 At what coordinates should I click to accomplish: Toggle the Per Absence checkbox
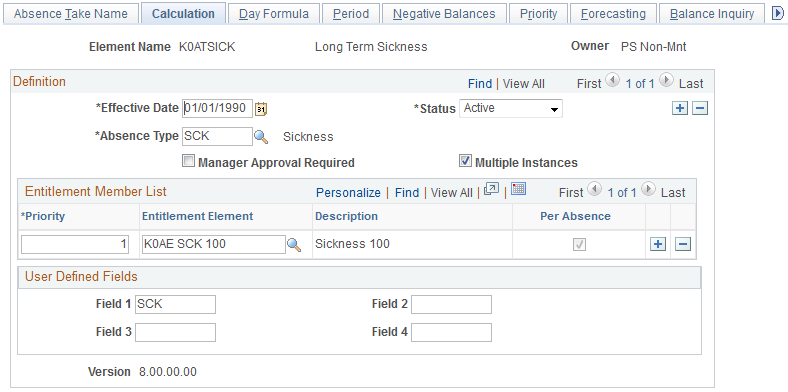click(580, 245)
